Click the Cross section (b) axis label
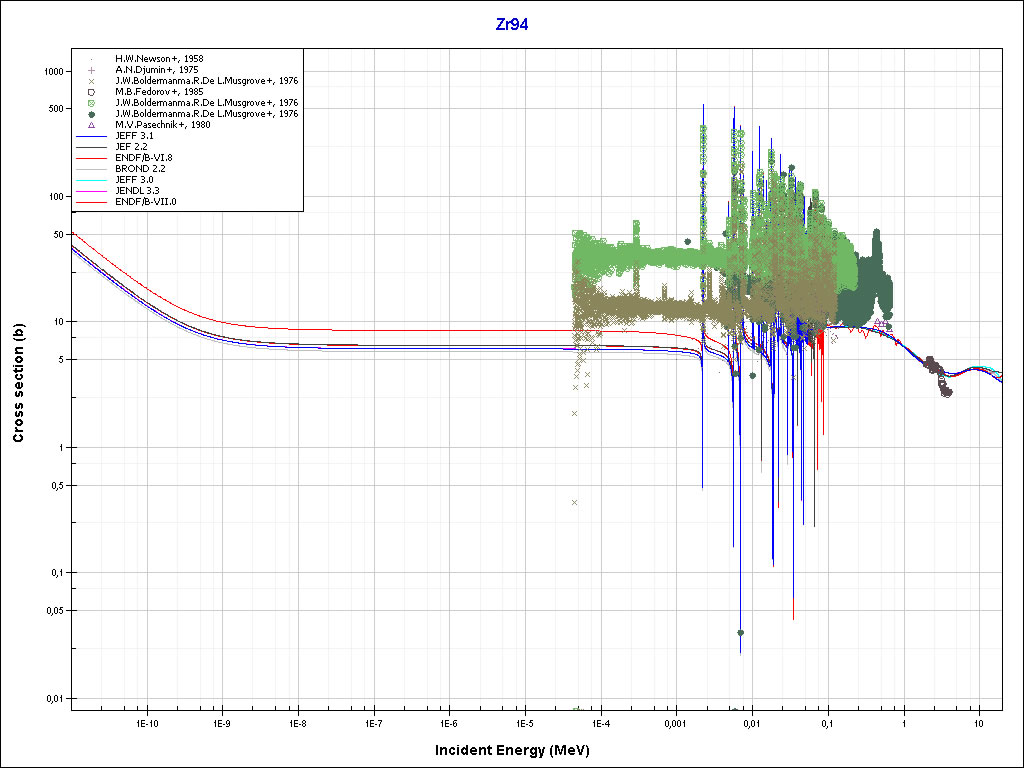Image resolution: width=1024 pixels, height=768 pixels. point(18,384)
